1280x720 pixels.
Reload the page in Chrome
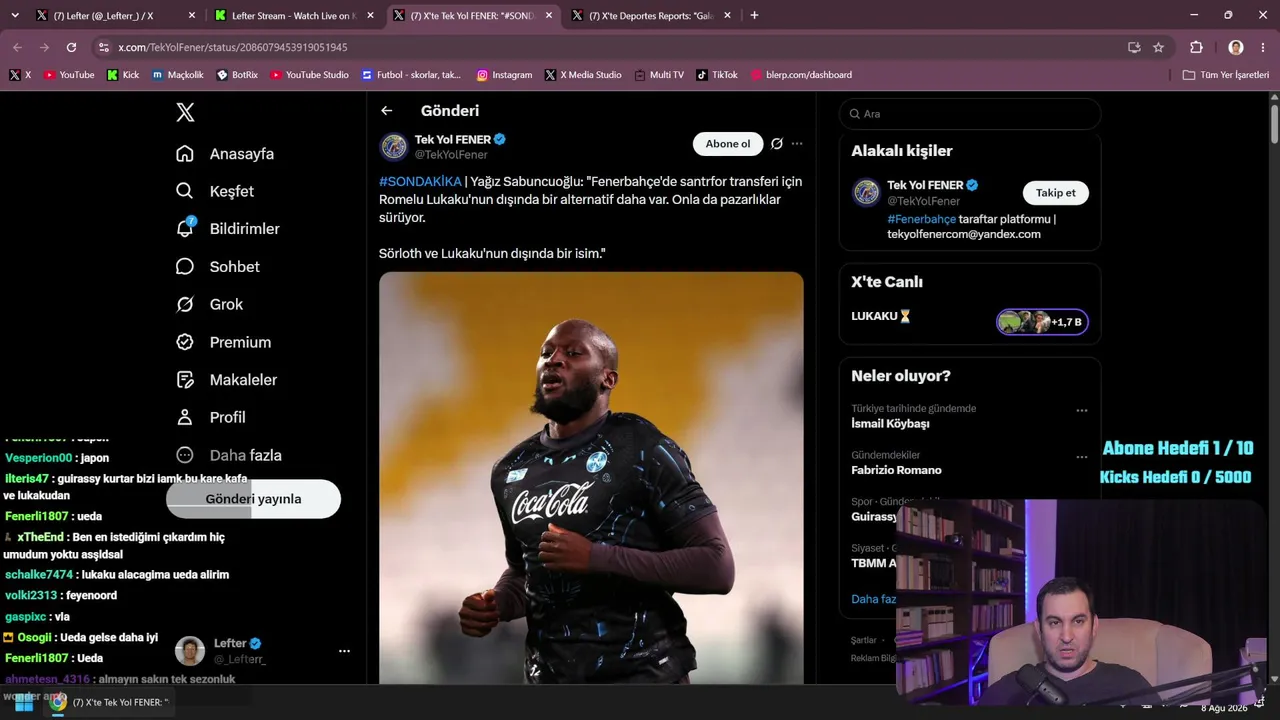pos(71,47)
